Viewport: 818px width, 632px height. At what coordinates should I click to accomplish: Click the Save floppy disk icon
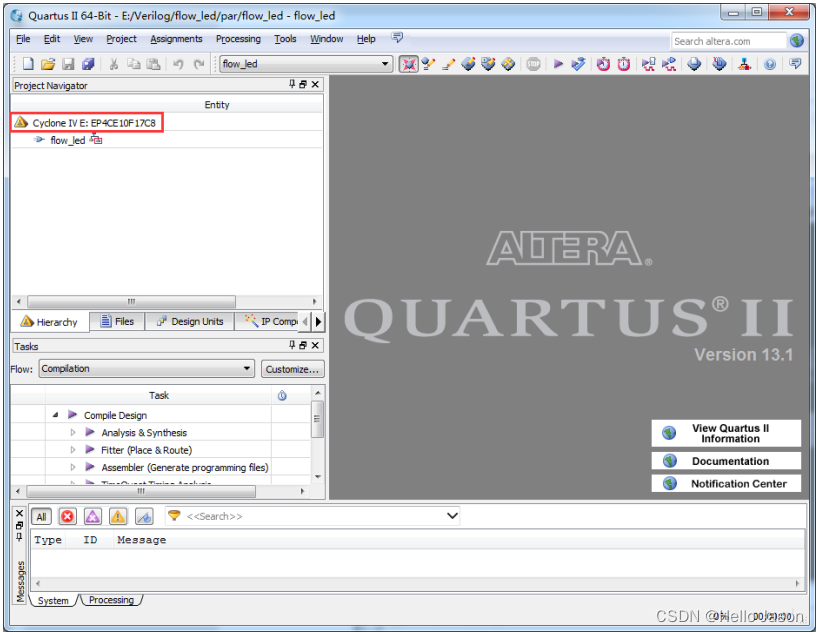(x=68, y=64)
